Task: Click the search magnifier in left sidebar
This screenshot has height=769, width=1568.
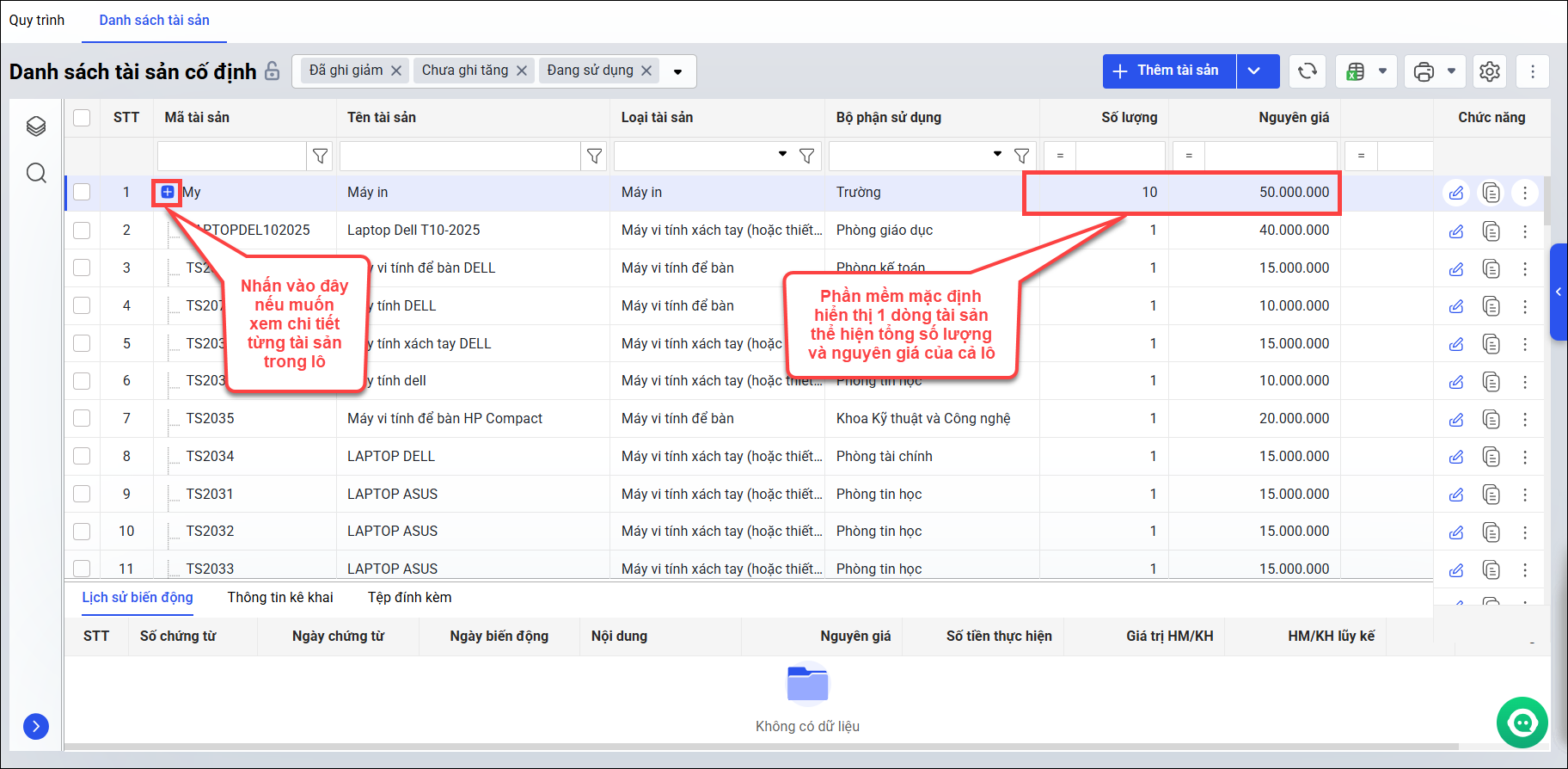Action: click(x=36, y=173)
